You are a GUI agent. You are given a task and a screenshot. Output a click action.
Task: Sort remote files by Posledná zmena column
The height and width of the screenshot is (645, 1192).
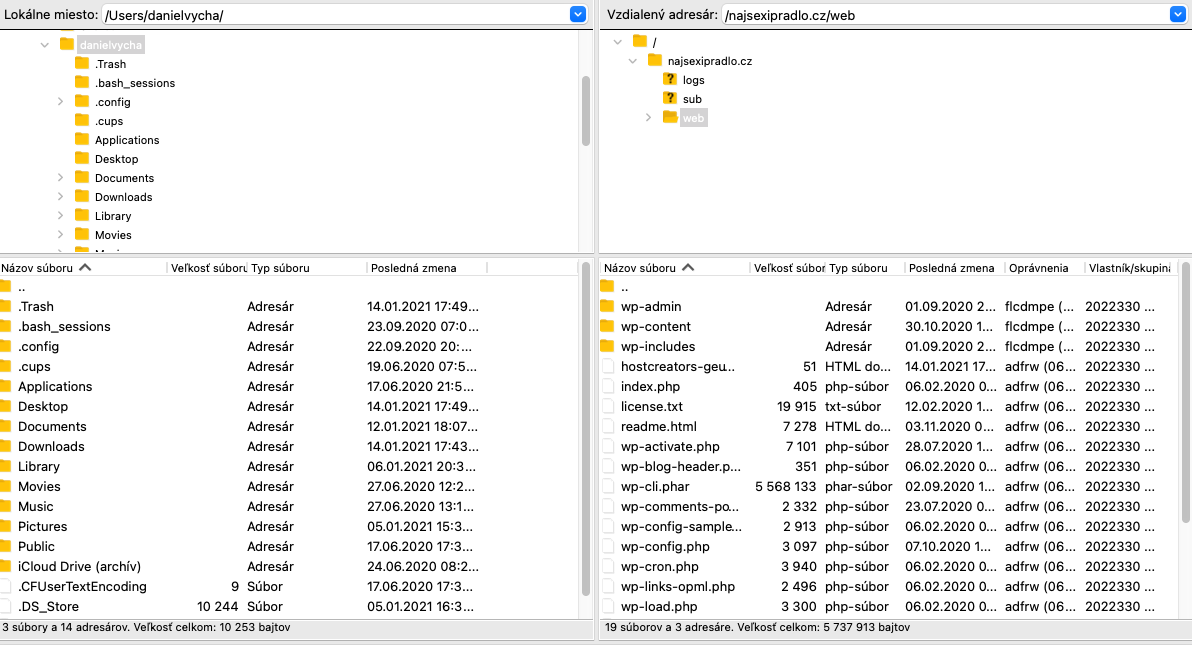(x=953, y=268)
